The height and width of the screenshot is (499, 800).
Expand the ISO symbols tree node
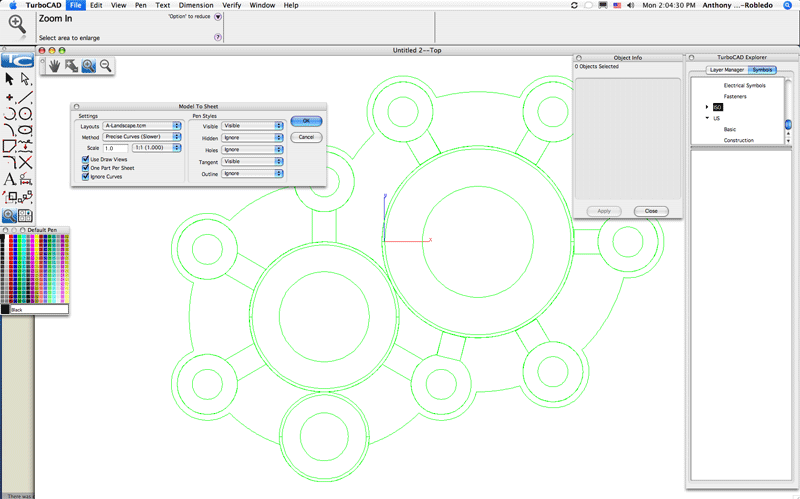point(707,106)
